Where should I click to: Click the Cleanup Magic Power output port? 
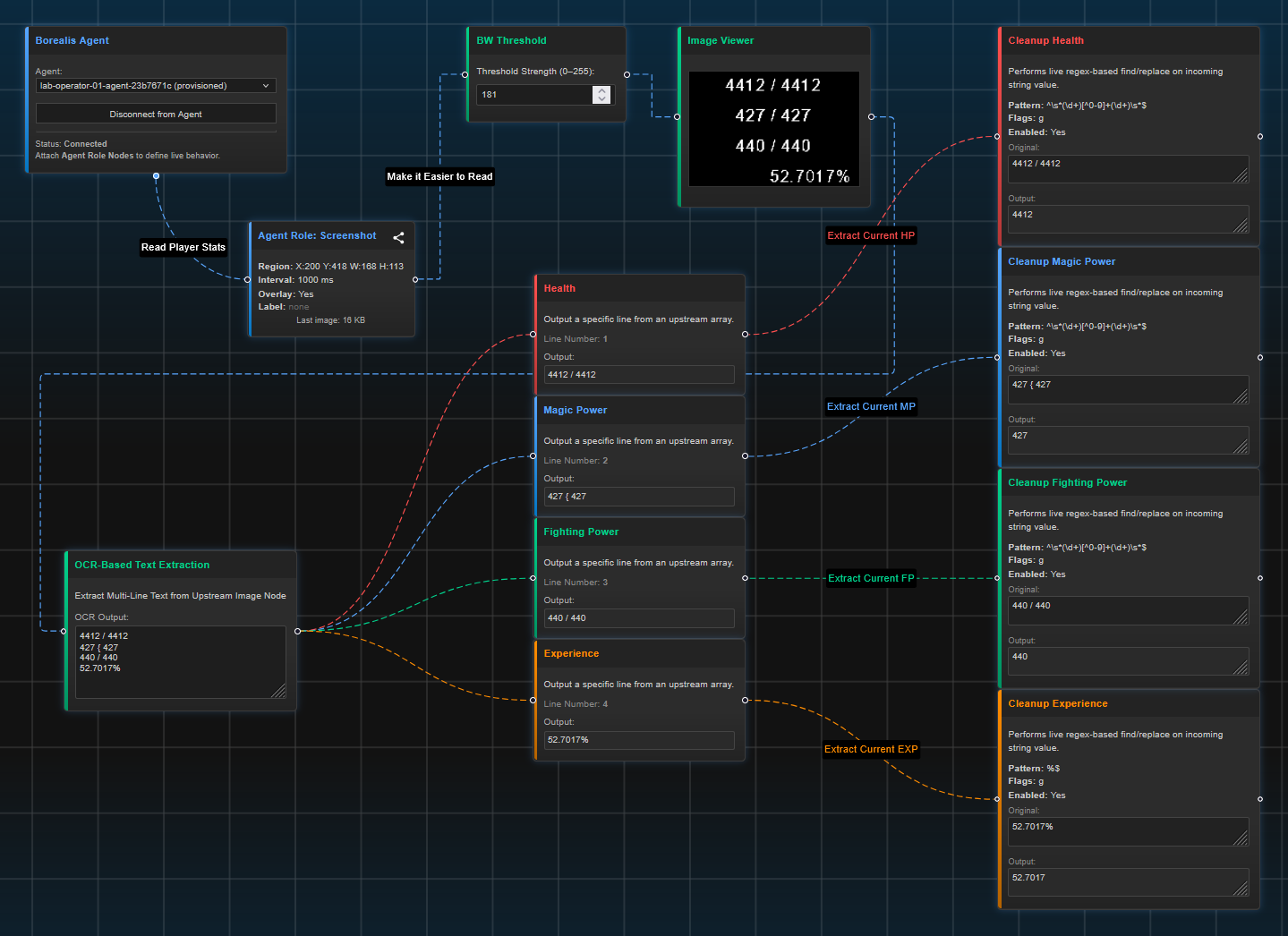pyautogui.click(x=1260, y=357)
